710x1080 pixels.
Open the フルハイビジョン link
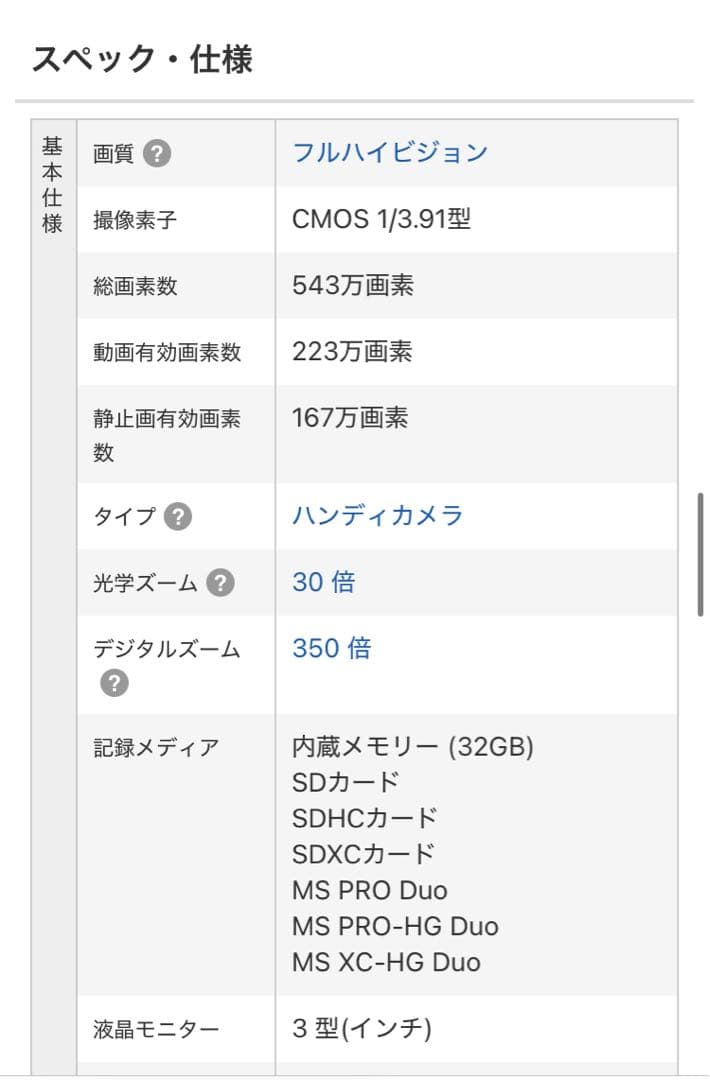(390, 152)
